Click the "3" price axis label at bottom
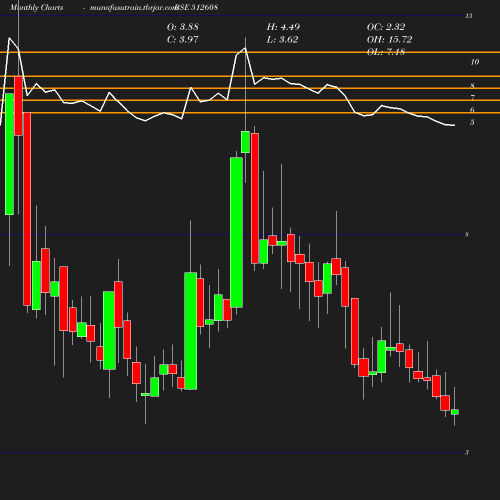 467,452
